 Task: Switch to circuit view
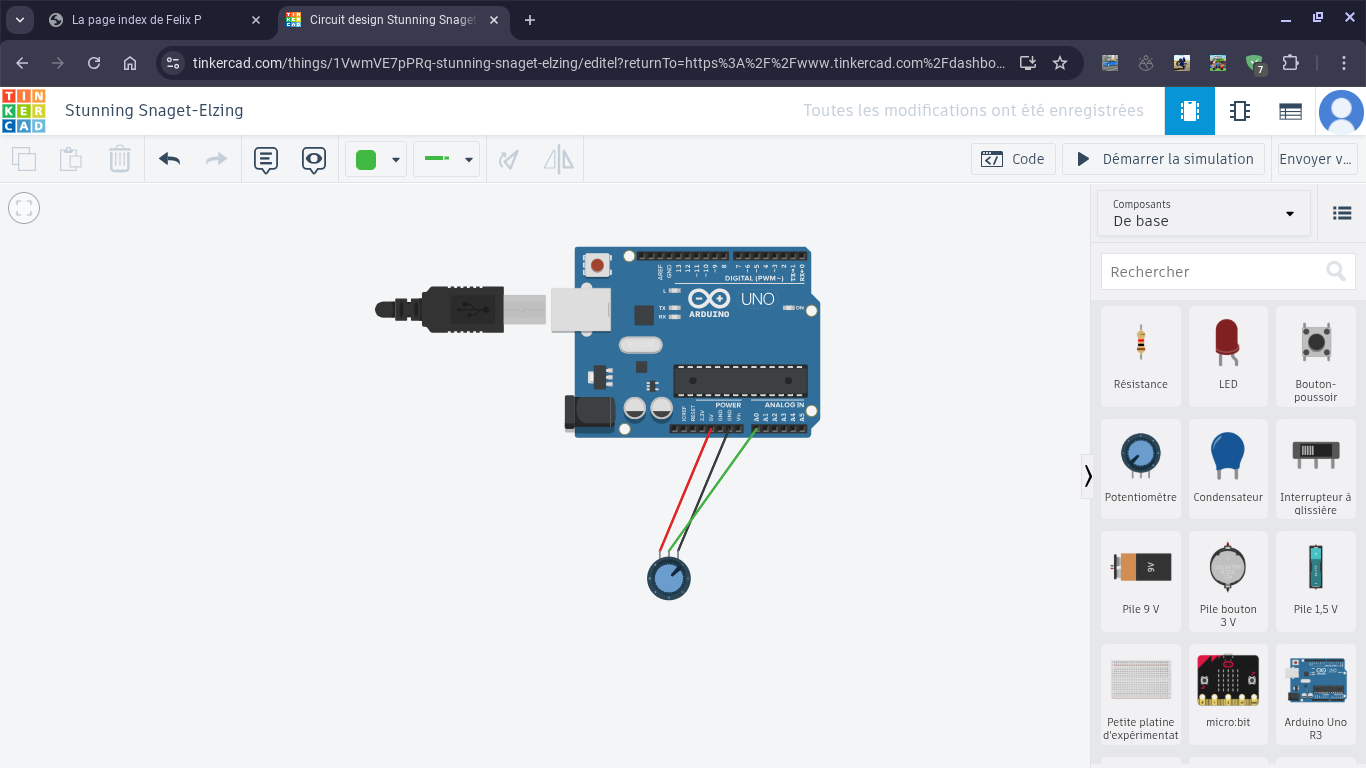(1190, 111)
